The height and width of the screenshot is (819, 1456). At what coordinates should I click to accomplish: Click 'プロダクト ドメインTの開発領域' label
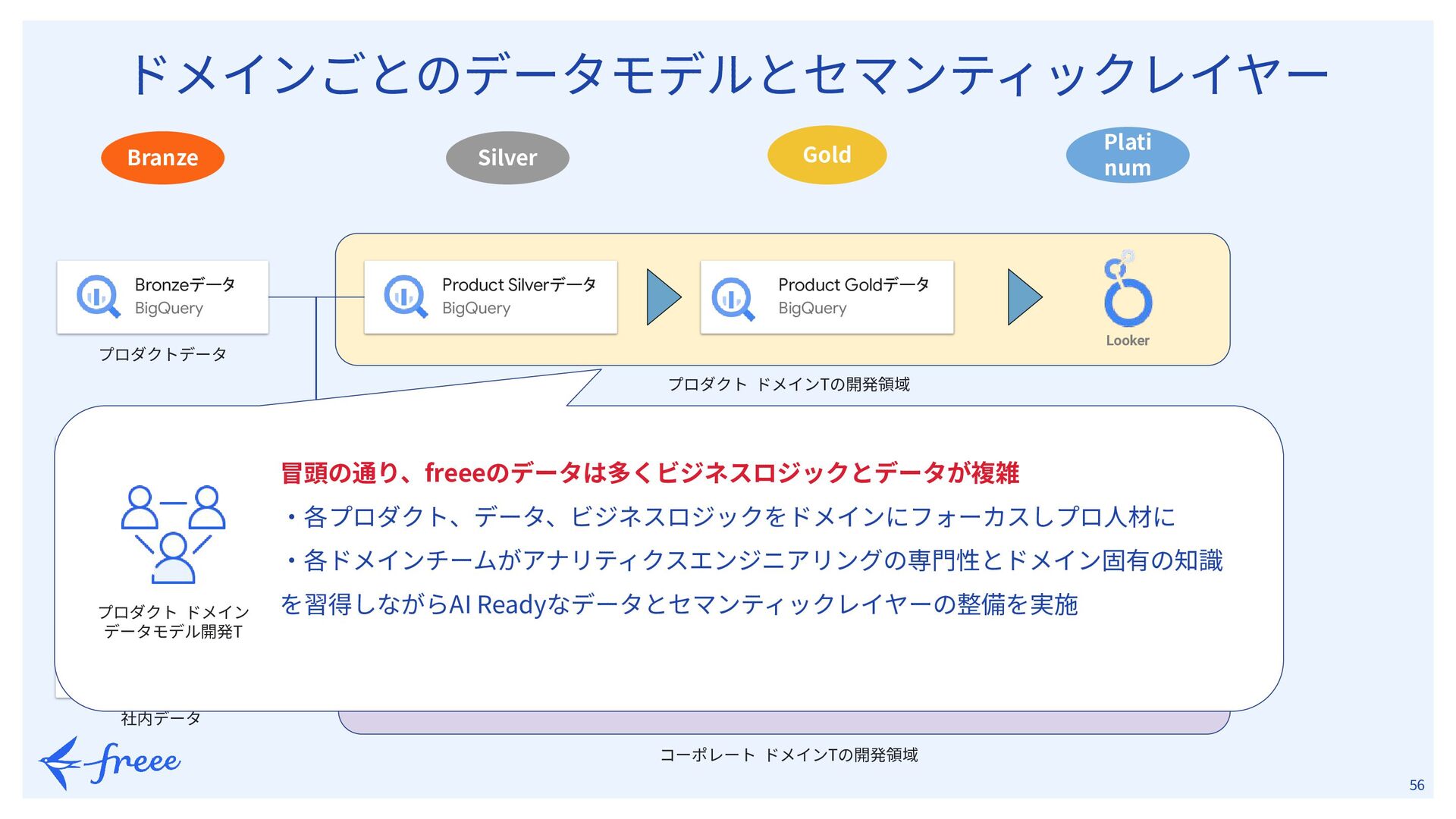tap(789, 384)
